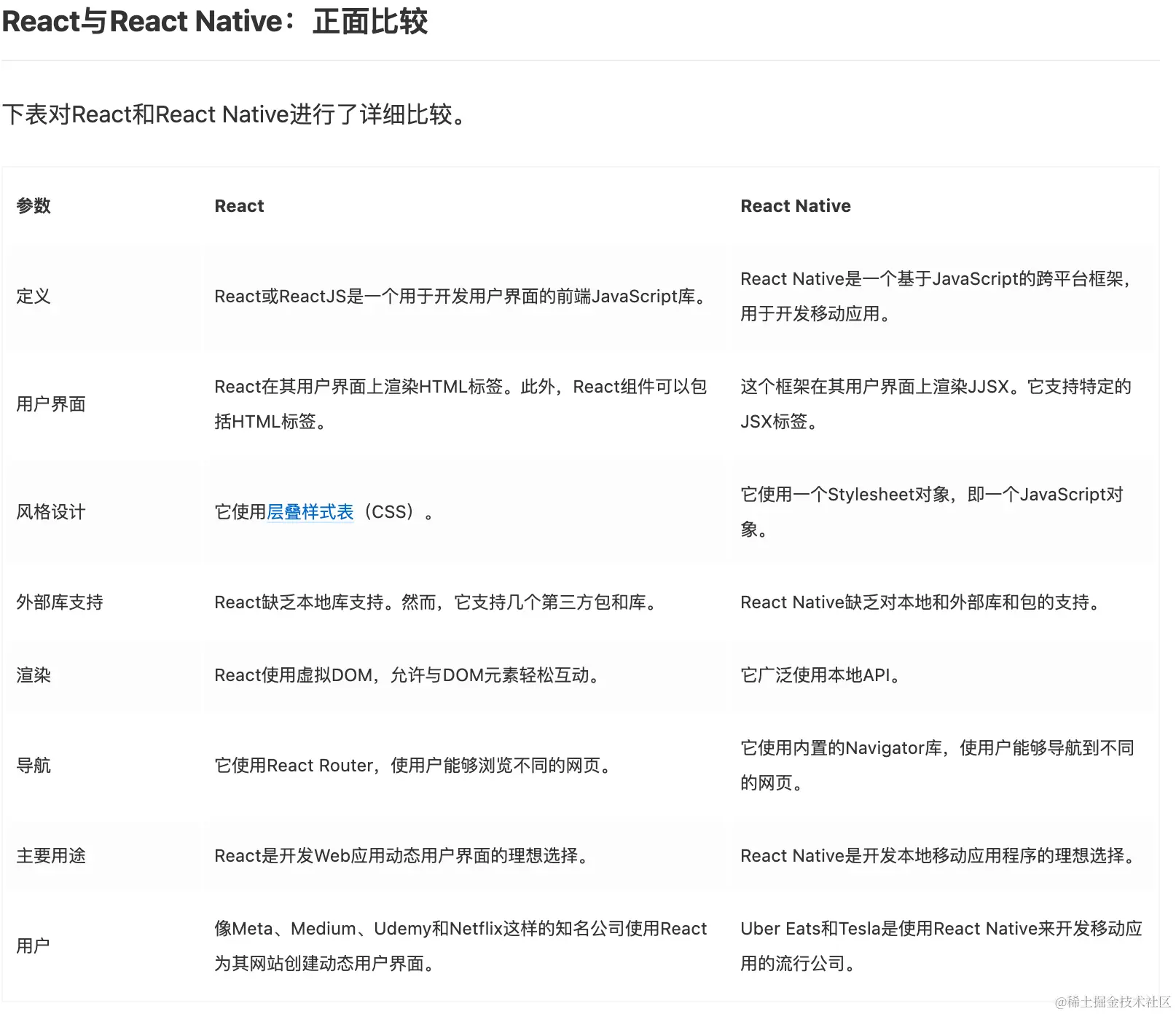This screenshot has width=1176, height=1014.
Task: Select the React Native column header
Action: 796,206
